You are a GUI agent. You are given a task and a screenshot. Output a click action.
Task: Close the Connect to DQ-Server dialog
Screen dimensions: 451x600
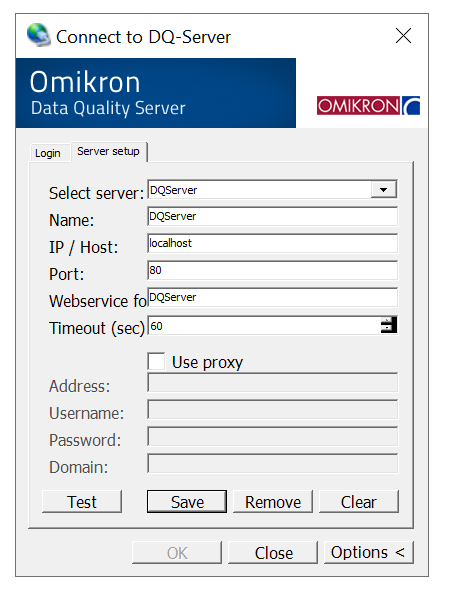click(403, 36)
